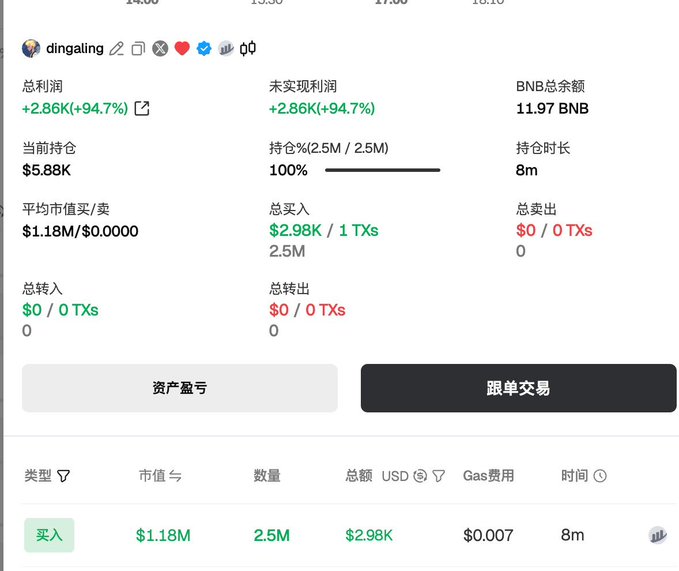
Task: Click the dingaling username text
Action: (75, 48)
